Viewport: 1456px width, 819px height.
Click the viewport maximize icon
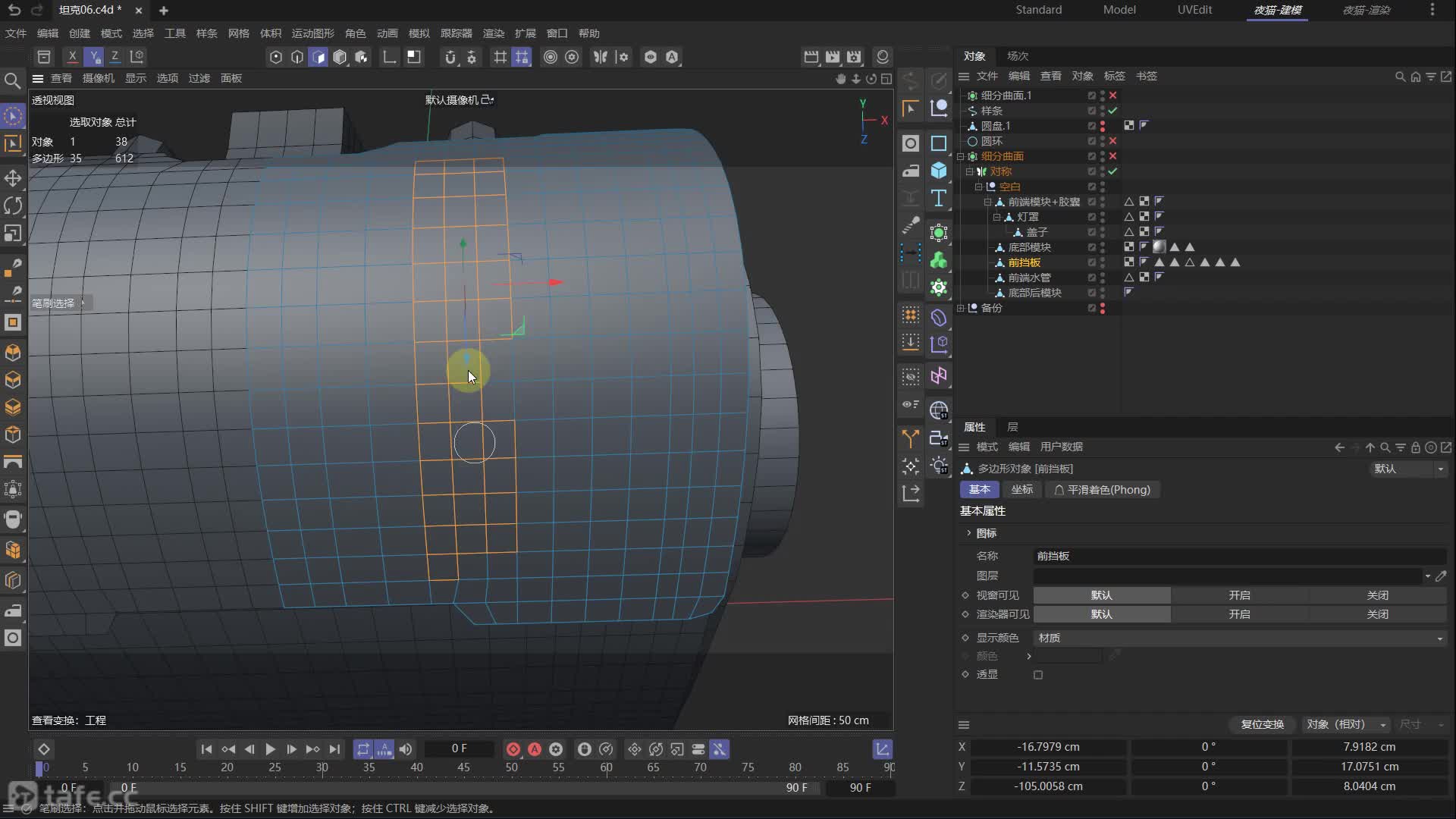pos(886,79)
